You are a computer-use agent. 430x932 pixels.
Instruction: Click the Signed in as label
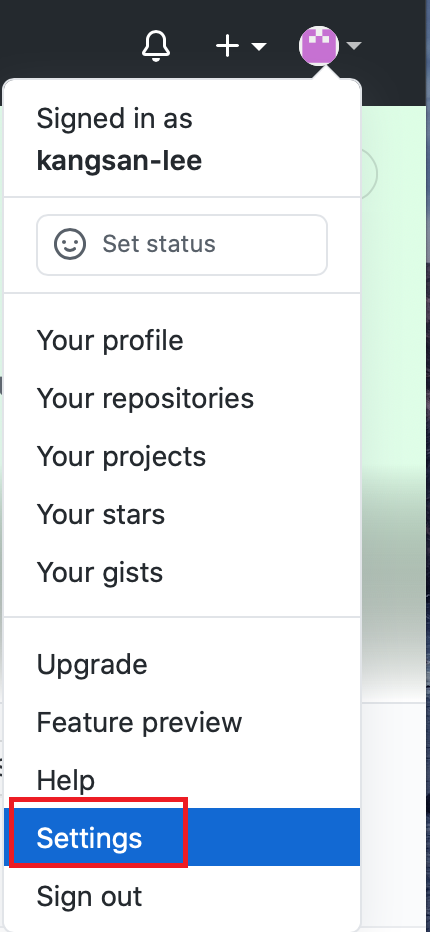point(115,118)
